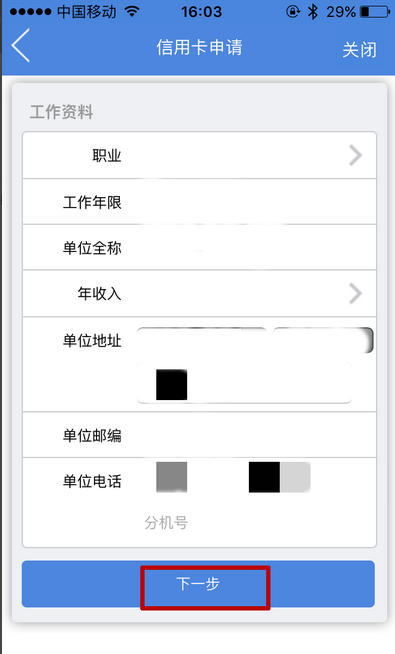Open the 职业 occupation chevron
The image size is (395, 654).
(x=355, y=155)
